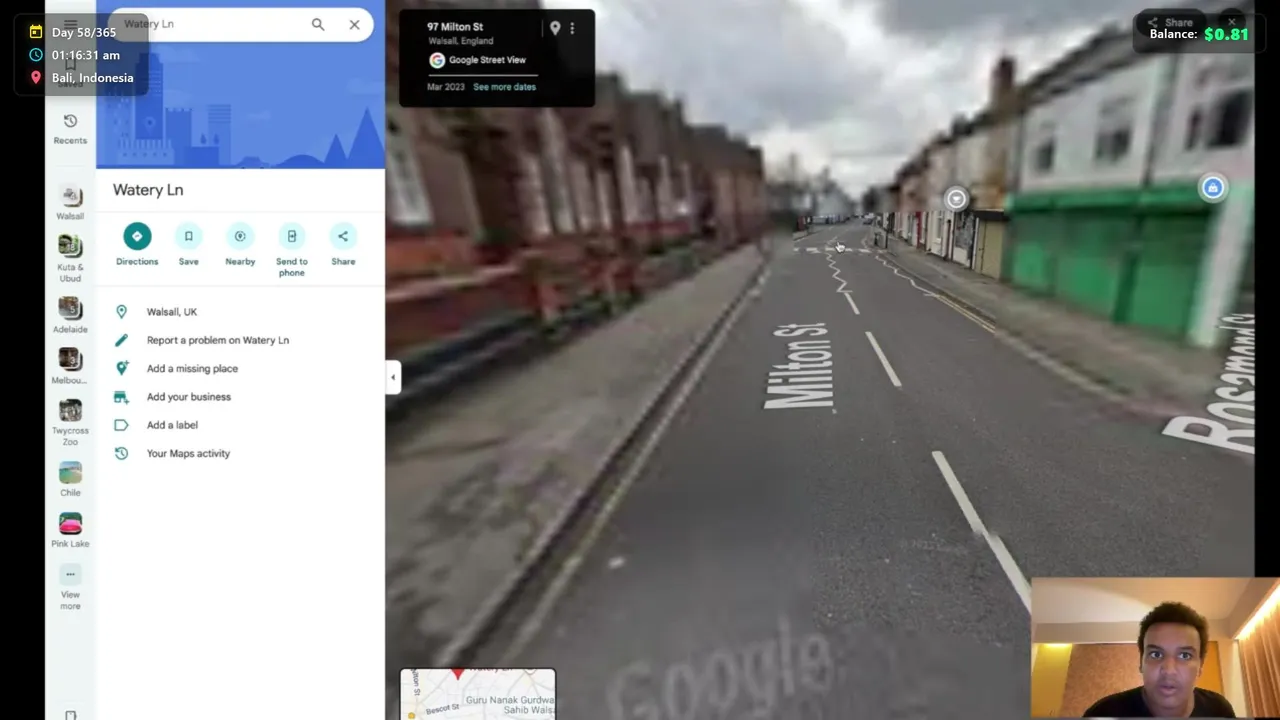Report a problem on Watery Ln

coord(240,340)
